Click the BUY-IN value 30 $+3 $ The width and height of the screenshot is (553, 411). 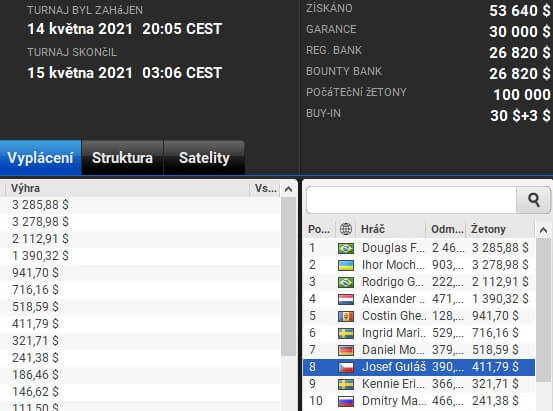pyautogui.click(x=520, y=116)
